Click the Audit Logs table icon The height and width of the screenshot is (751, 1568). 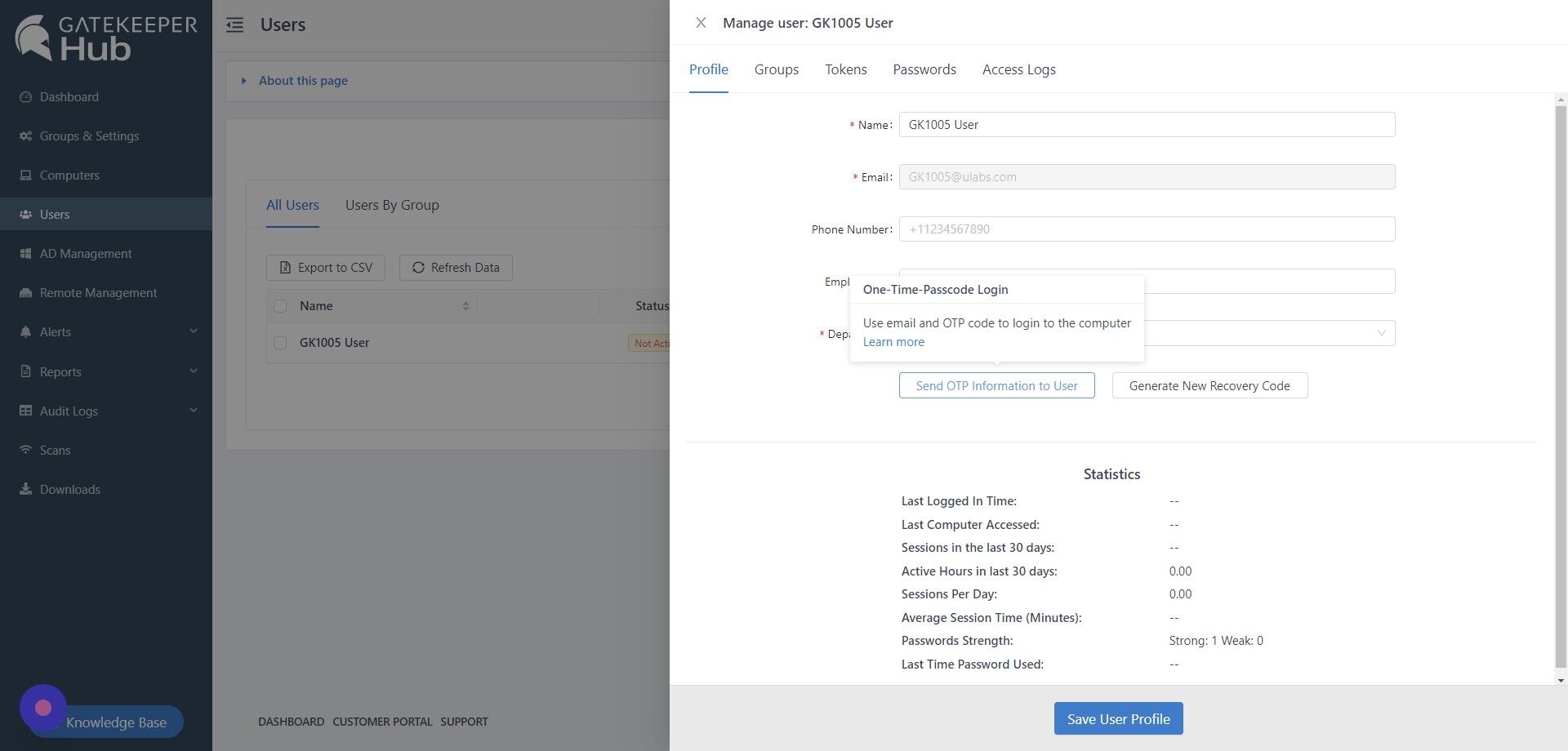click(25, 411)
